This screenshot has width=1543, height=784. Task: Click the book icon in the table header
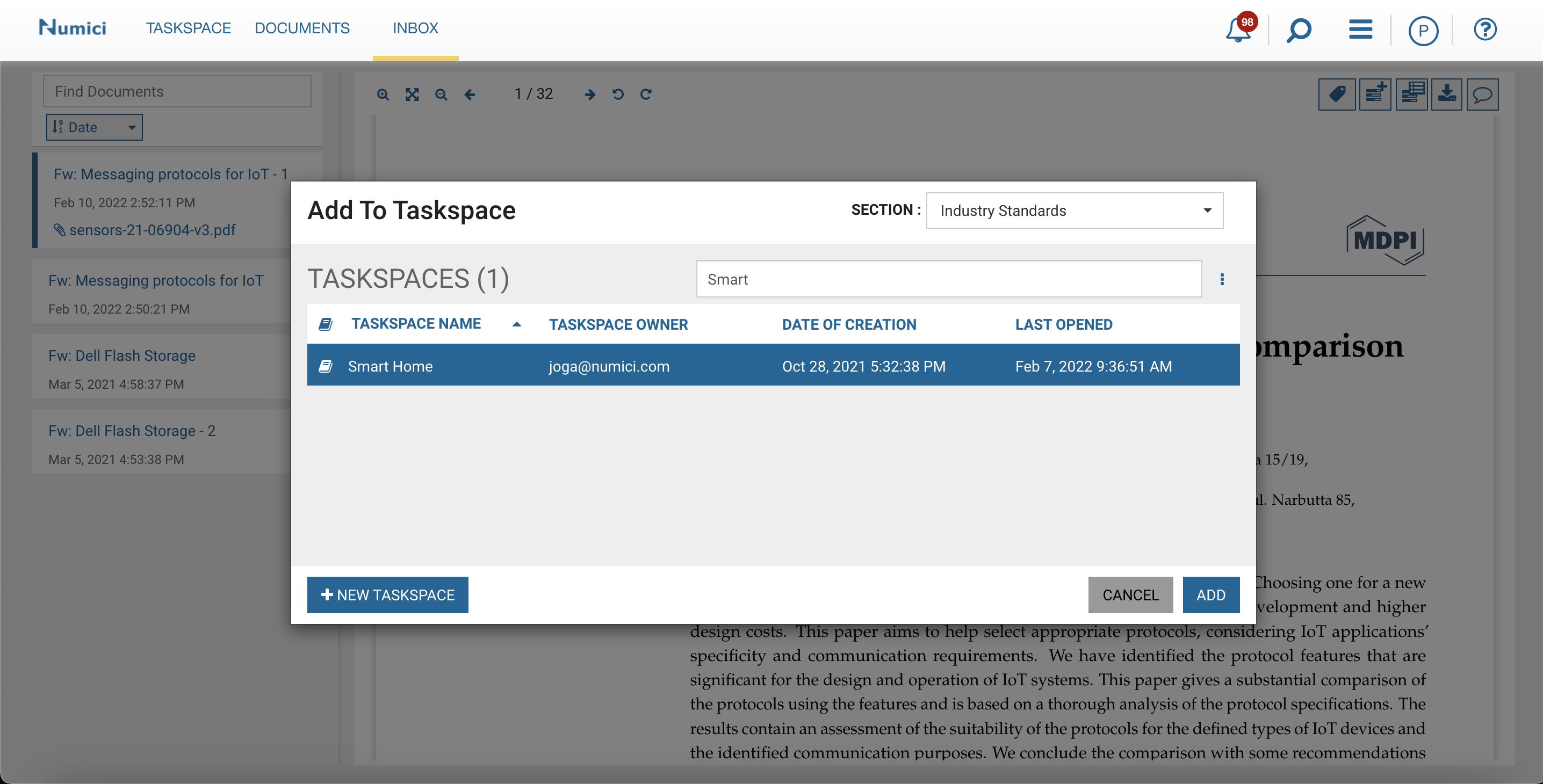click(x=325, y=324)
